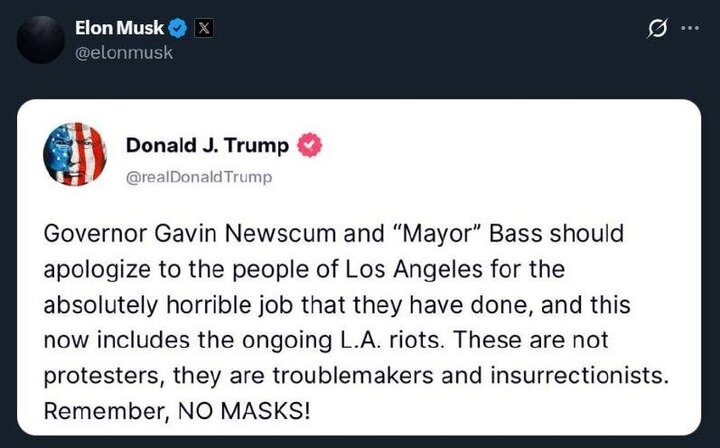Click the @elonmusk handle
Screen dimensions: 720x448
pyautogui.click(x=124, y=52)
